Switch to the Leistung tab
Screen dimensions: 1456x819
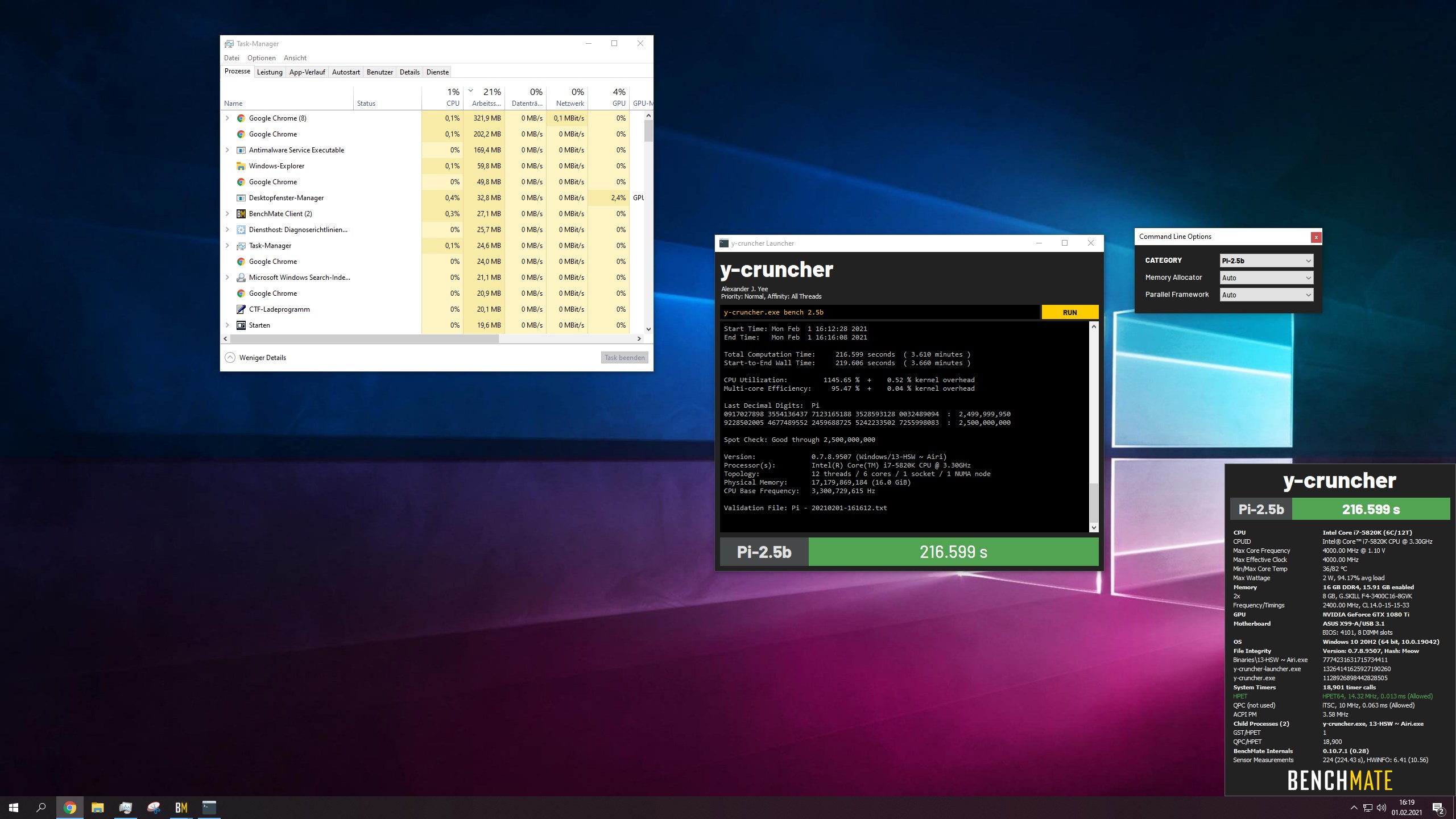coord(270,72)
